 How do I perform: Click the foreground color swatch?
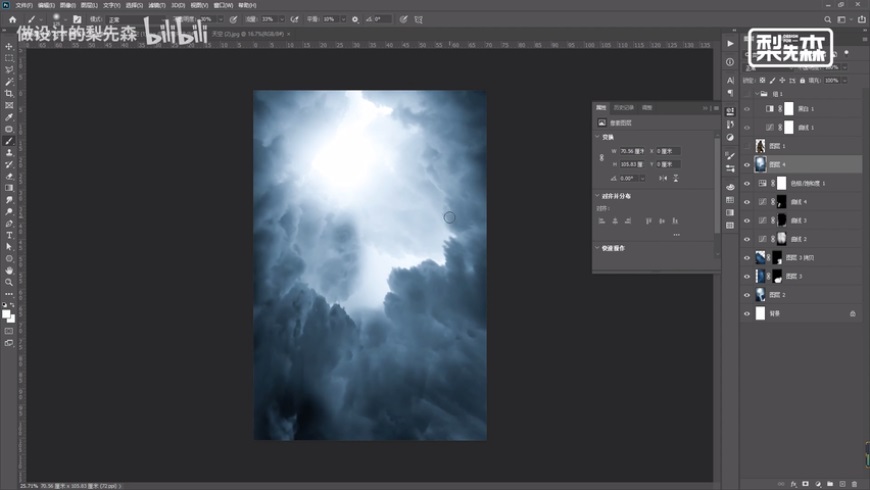pos(6,314)
